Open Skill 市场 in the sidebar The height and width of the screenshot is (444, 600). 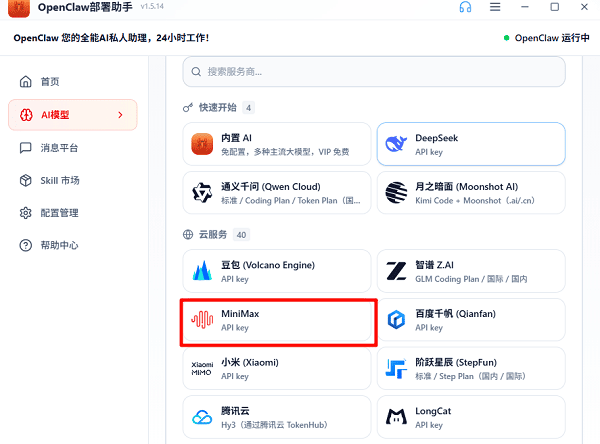pos(73,180)
